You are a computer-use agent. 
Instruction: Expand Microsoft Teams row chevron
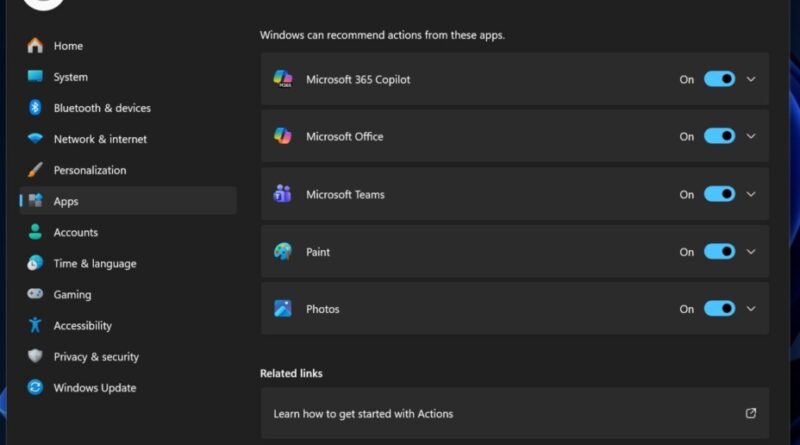(x=751, y=194)
